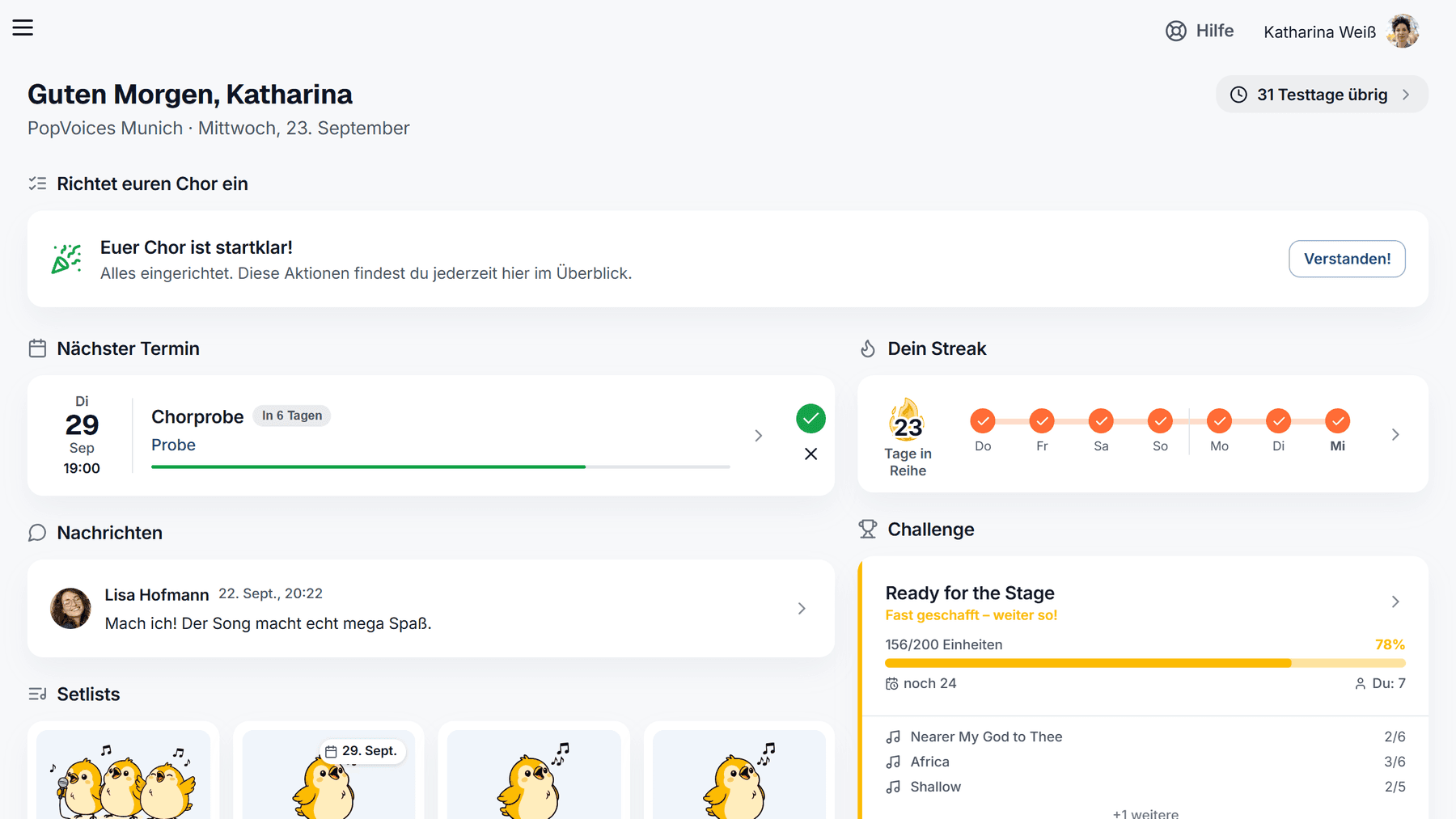Open Katharina Weiß profile avatar

[1403, 31]
